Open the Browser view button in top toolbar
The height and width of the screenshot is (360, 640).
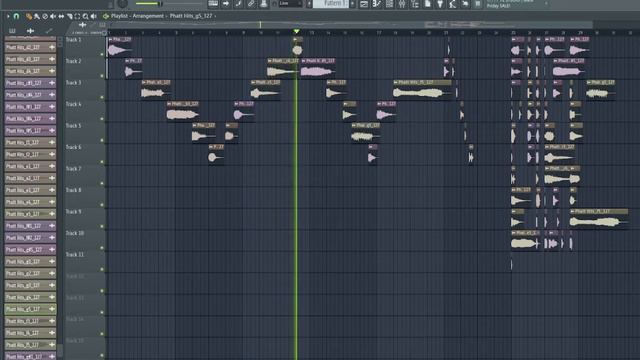pos(415,4)
